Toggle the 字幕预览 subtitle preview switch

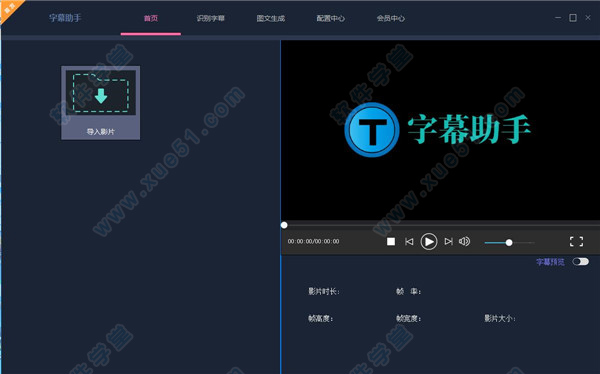coord(580,261)
